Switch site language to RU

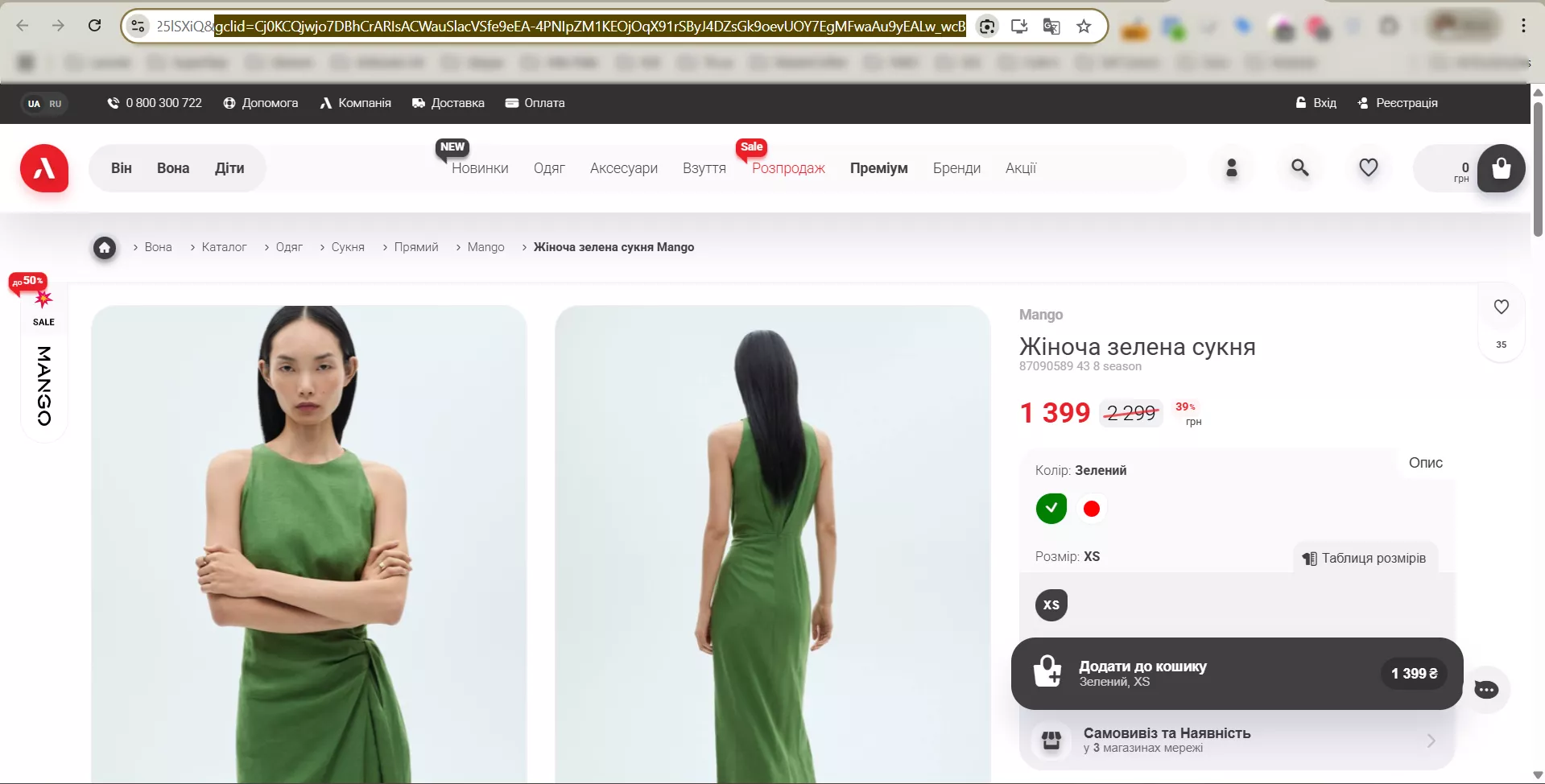tap(56, 104)
